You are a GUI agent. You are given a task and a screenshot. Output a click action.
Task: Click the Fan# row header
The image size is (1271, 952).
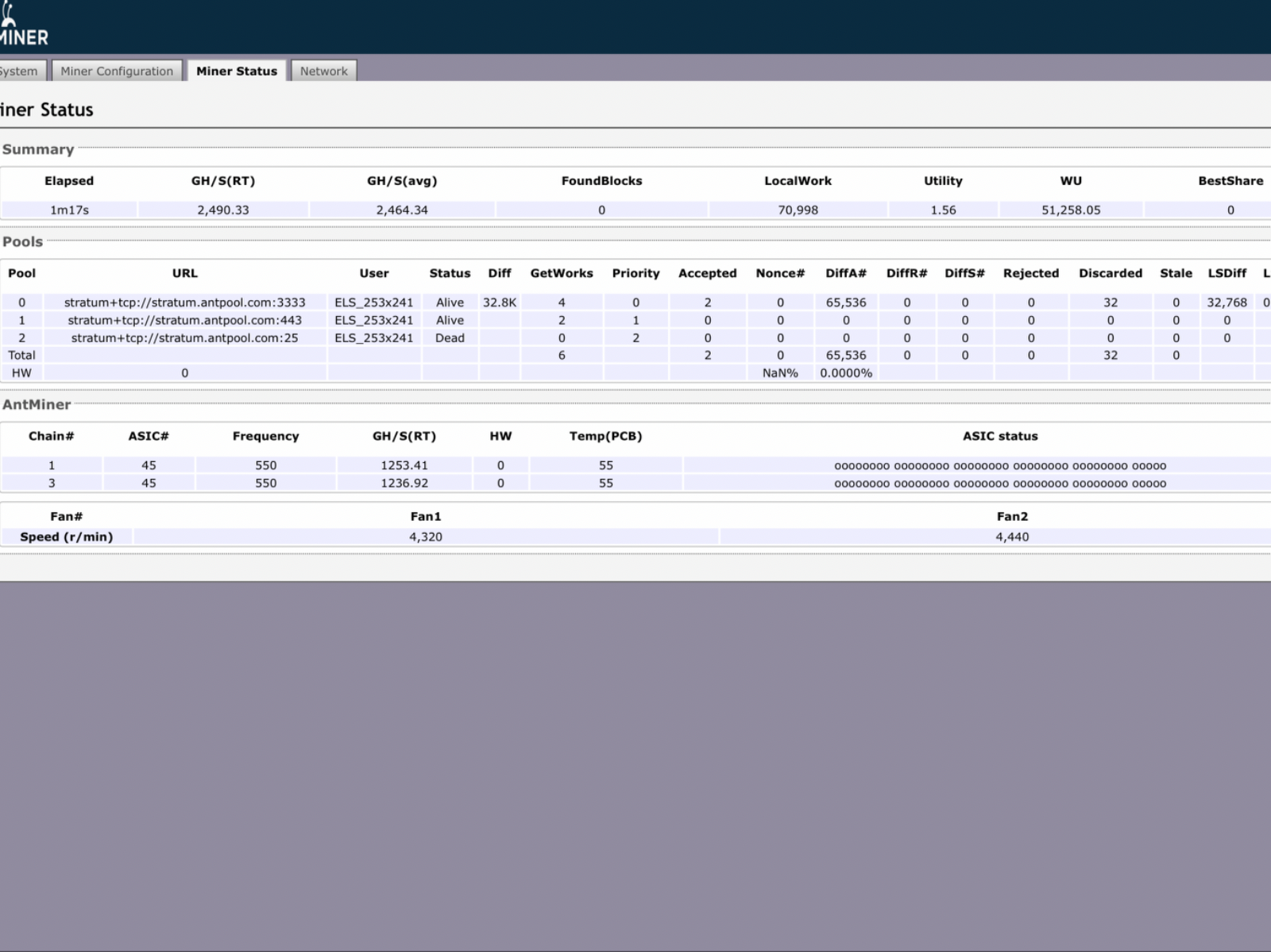pyautogui.click(x=66, y=516)
